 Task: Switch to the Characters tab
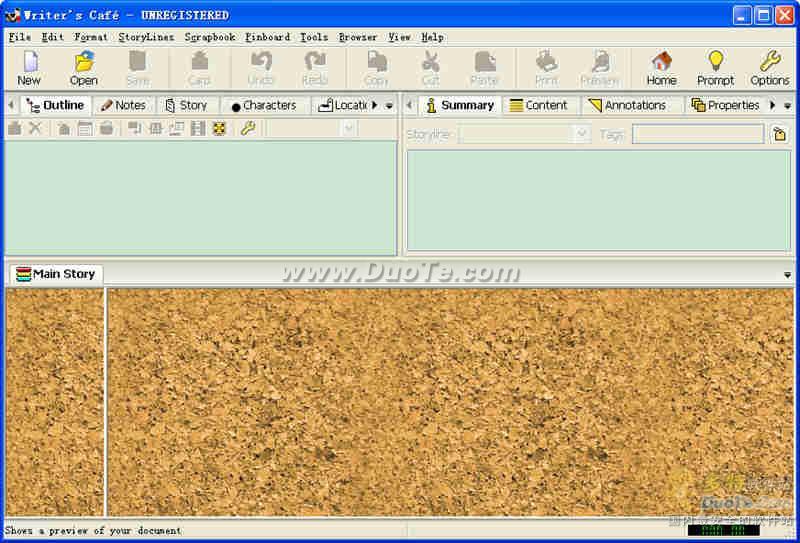click(x=264, y=106)
